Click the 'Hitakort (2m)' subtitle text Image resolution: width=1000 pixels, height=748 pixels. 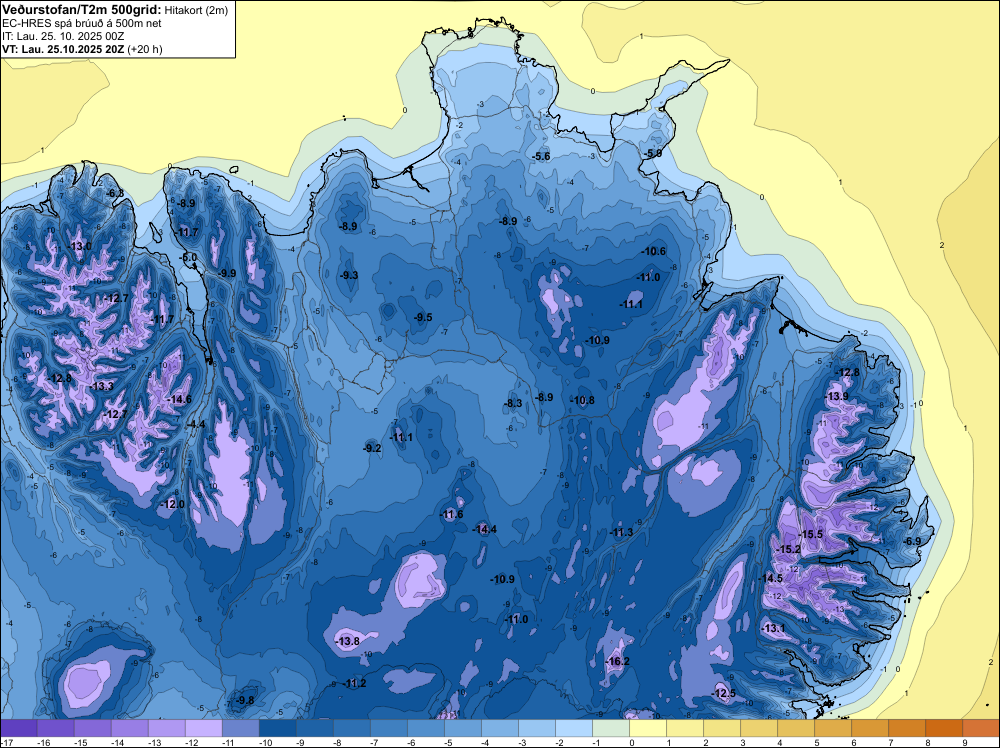click(x=196, y=10)
